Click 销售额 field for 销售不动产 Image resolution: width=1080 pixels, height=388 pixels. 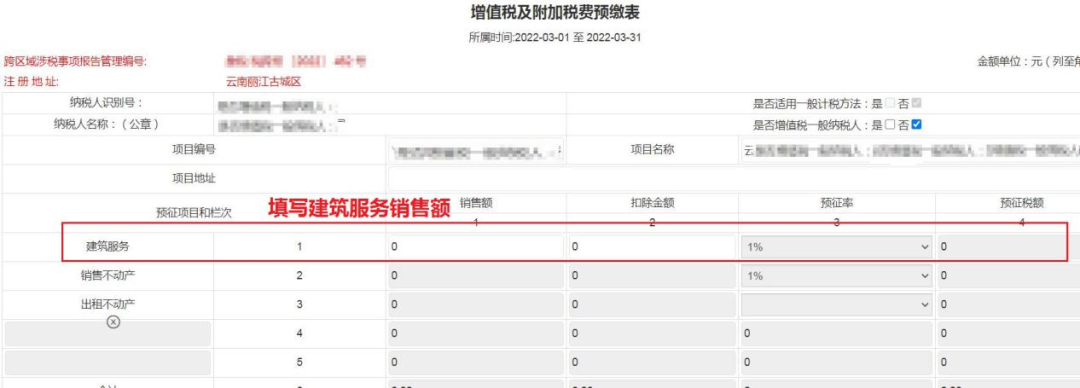[x=475, y=276]
